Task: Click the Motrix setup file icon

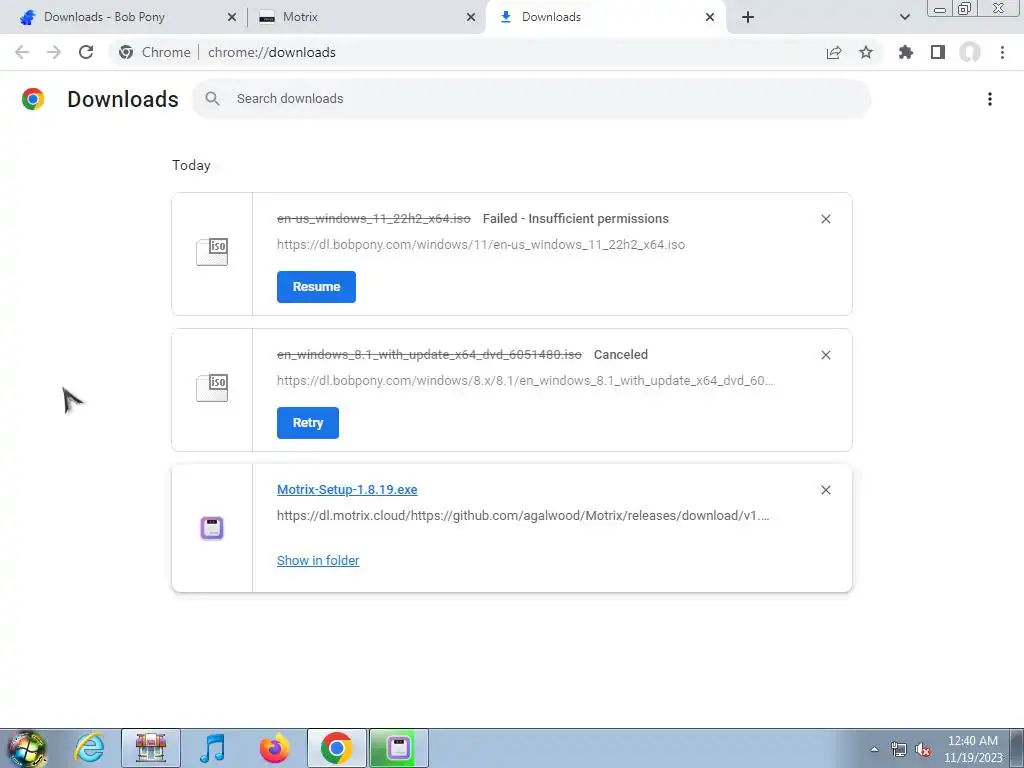Action: click(x=212, y=528)
